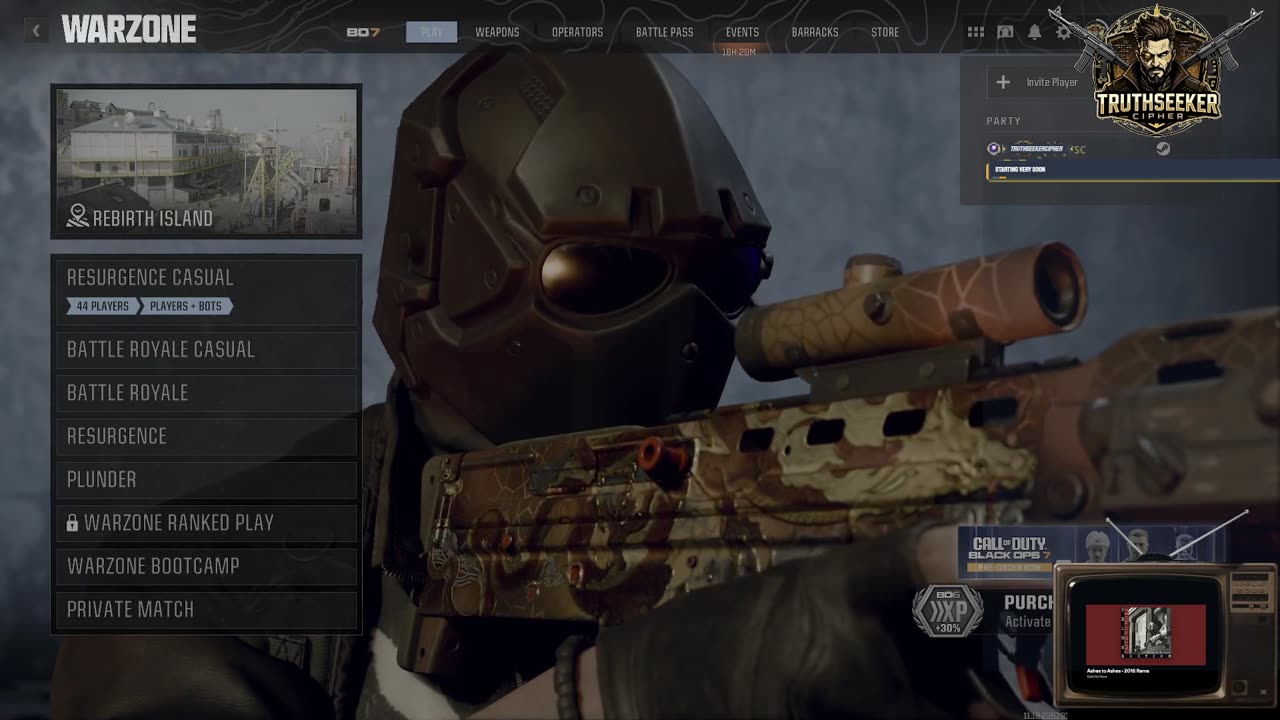Viewport: 1280px width, 720px height.
Task: Choose the Resurgence mode
Action: pyautogui.click(x=206, y=436)
